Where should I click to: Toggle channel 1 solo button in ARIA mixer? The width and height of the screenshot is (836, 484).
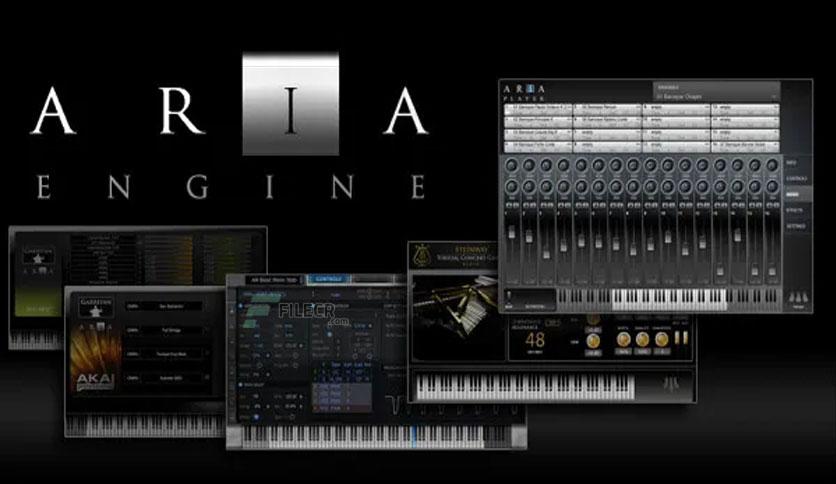pyautogui.click(x=515, y=205)
